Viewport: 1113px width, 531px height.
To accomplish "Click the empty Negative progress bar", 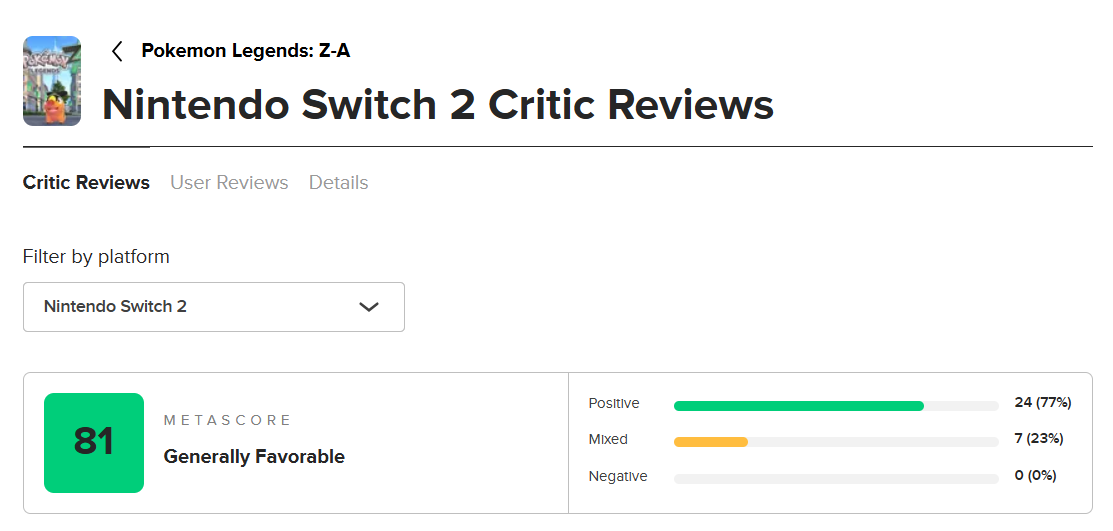I will coord(836,479).
